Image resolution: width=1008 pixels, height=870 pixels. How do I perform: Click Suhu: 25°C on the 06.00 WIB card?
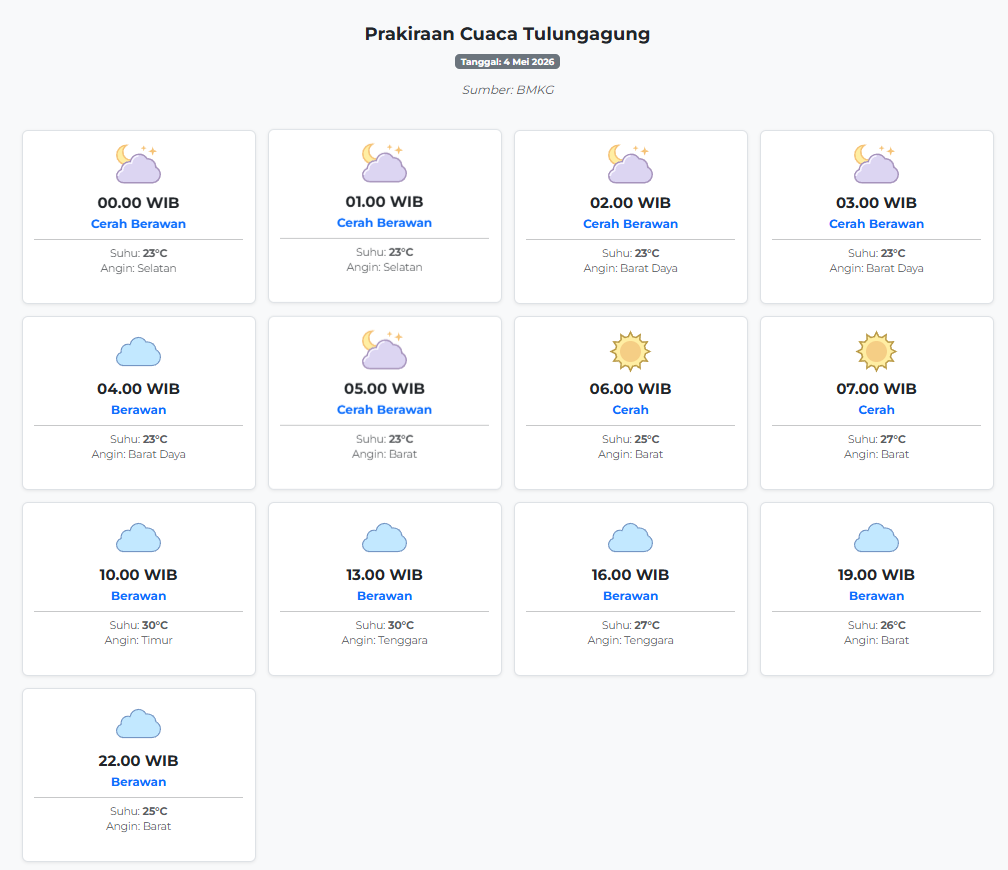tap(630, 439)
